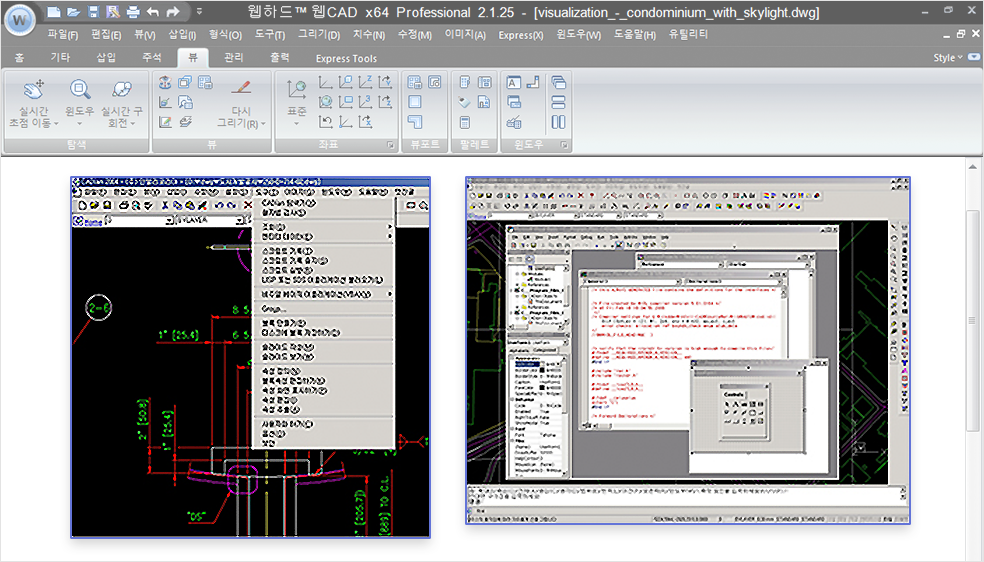This screenshot has height=562, width=984.
Task: Click the paint bucket tool palette icon in 팔레트
Action: (465, 102)
